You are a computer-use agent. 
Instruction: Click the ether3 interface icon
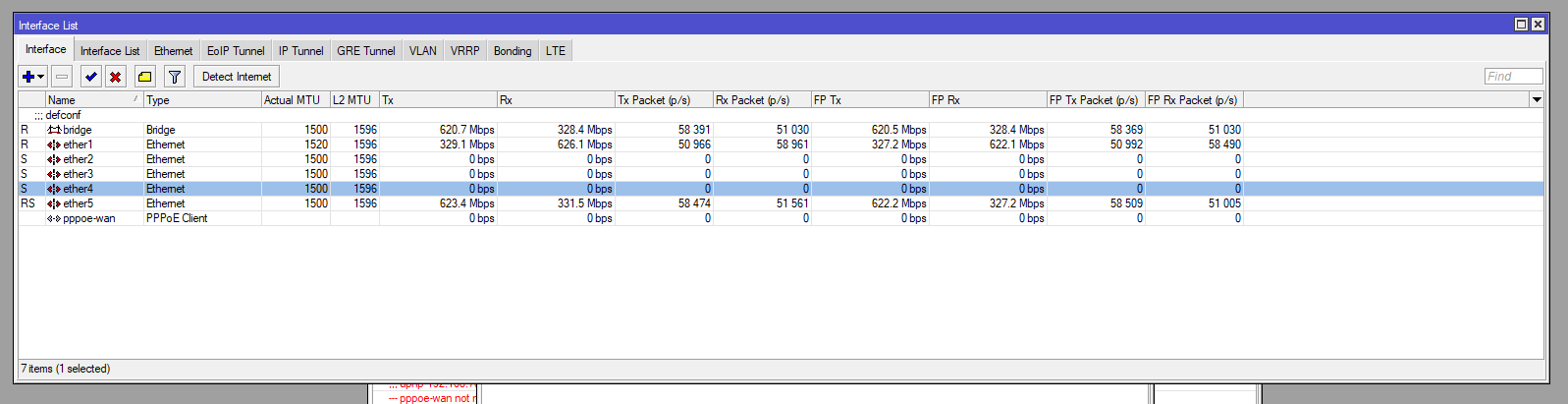point(54,174)
